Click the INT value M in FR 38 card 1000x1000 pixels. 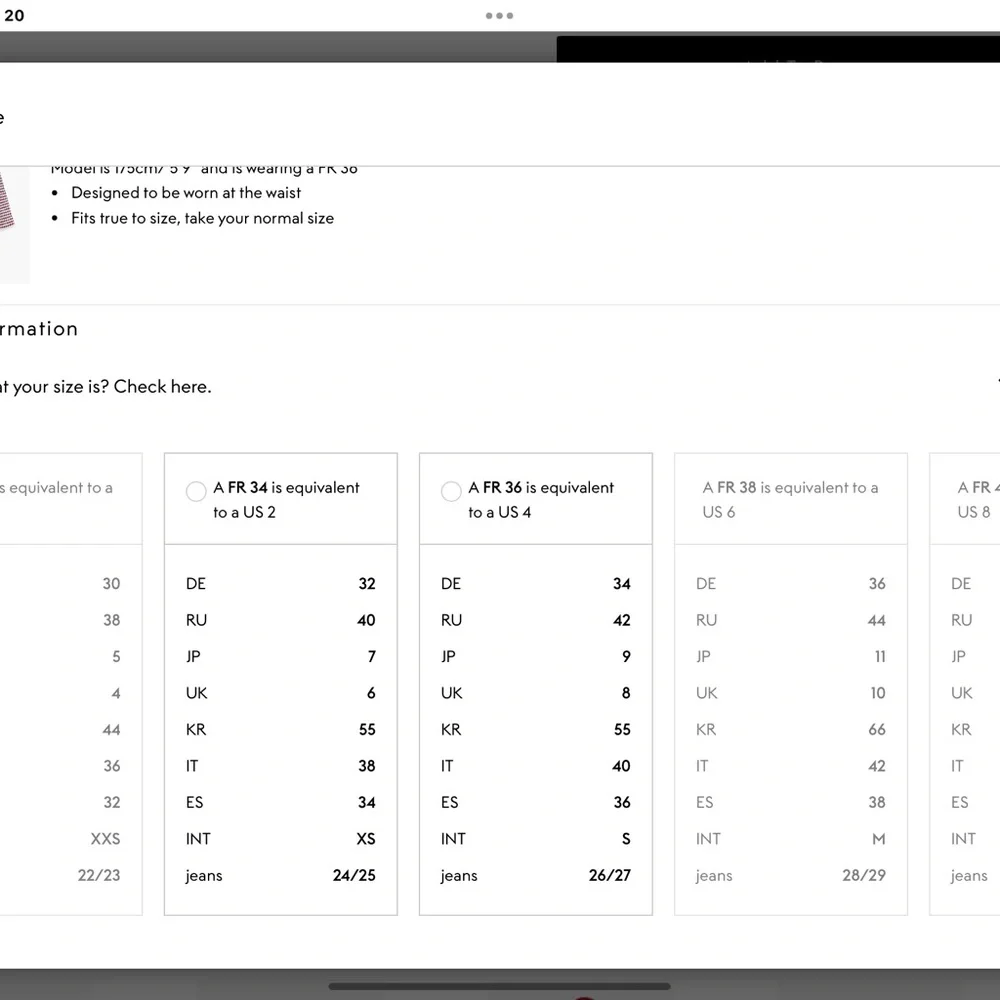tap(879, 839)
